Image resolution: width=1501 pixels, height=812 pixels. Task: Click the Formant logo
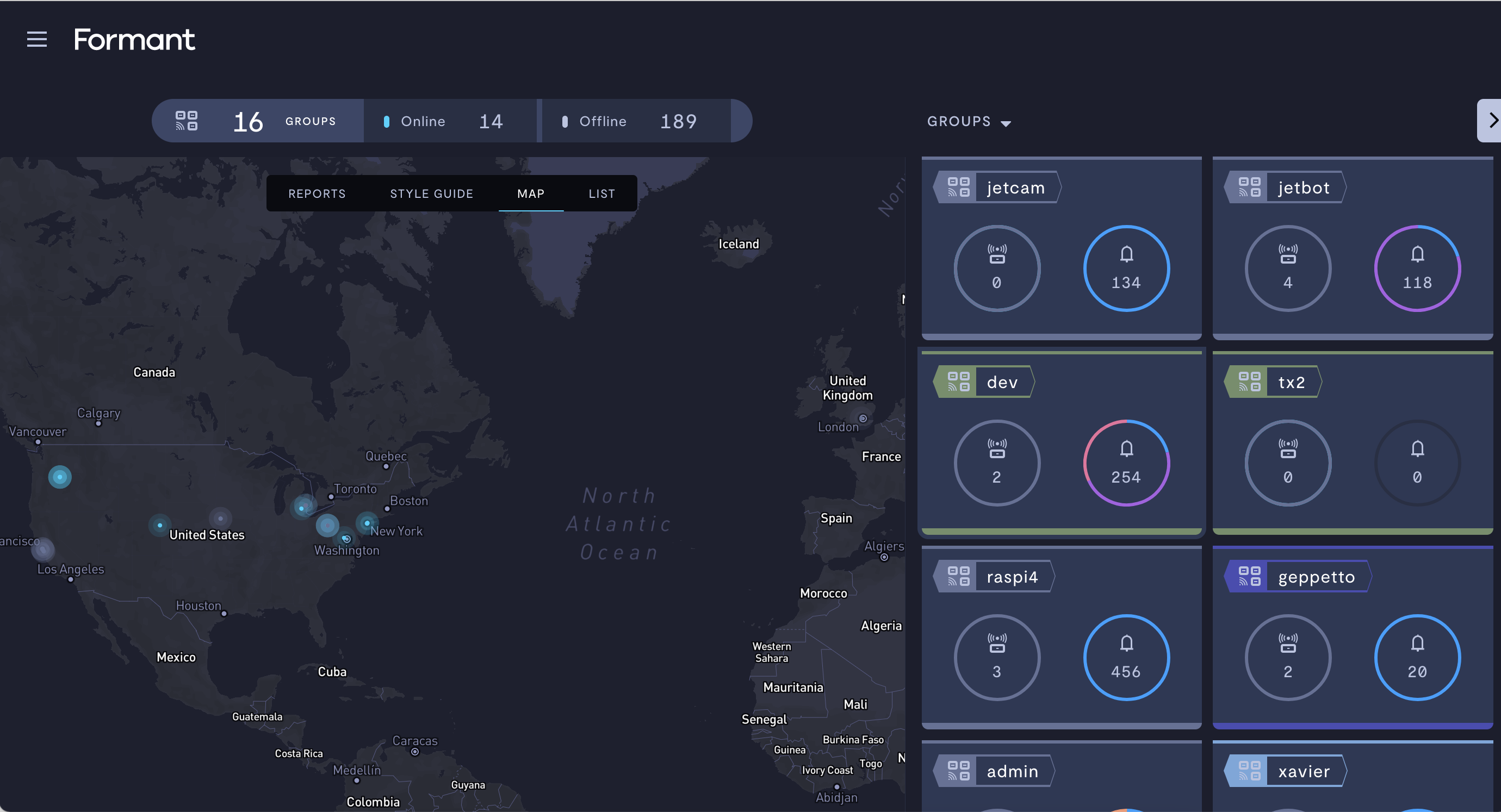(134, 39)
